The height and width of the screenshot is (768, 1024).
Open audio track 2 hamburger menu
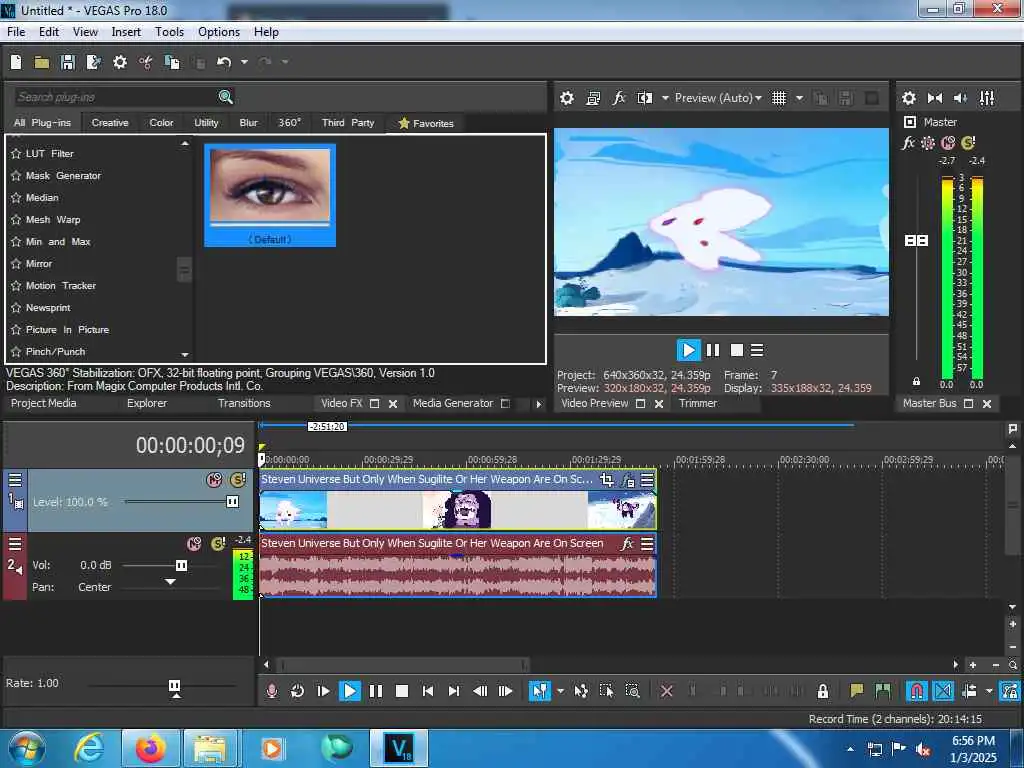tap(15, 543)
